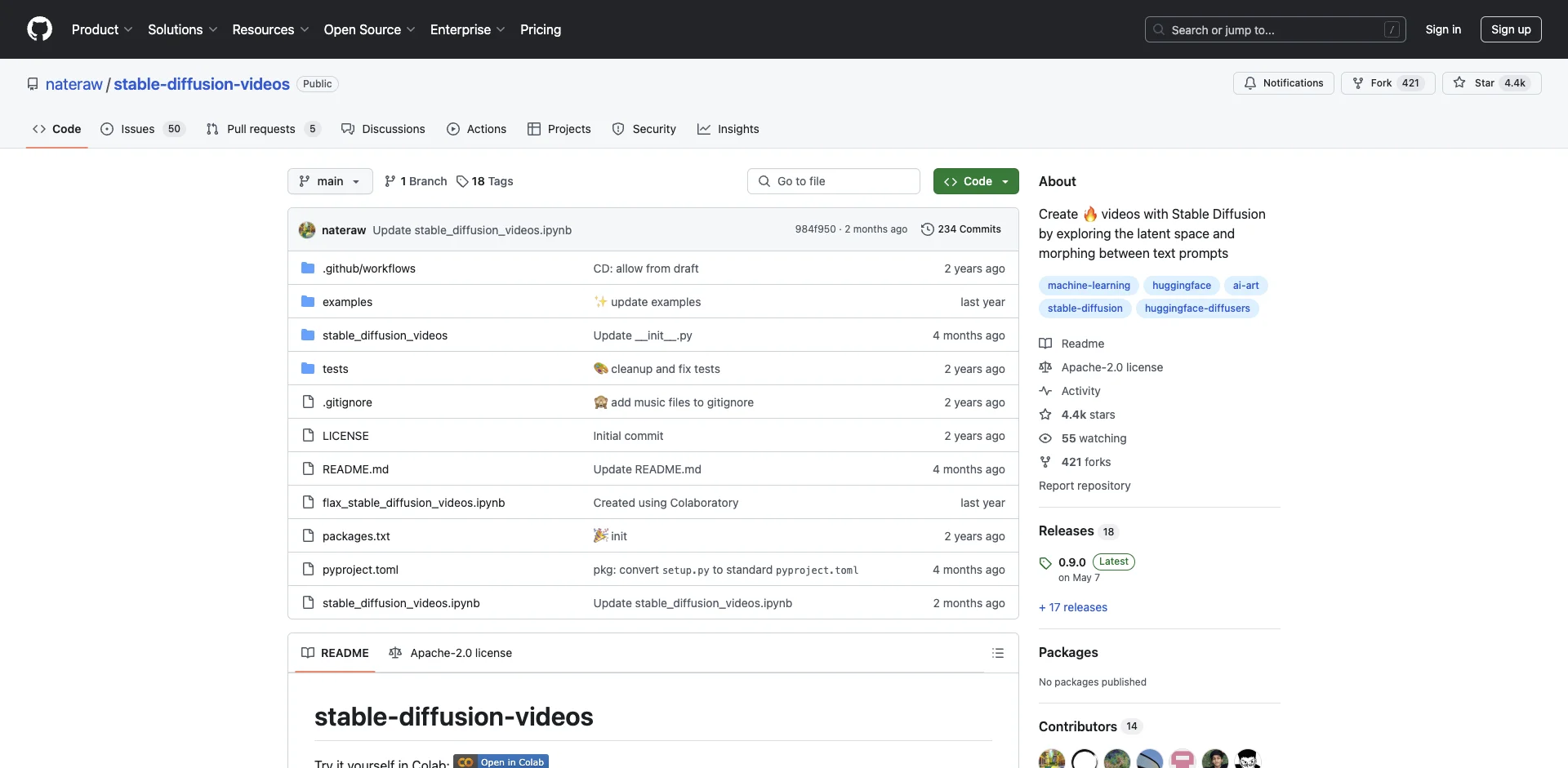Image resolution: width=1568 pixels, height=768 pixels.
Task: Open the green Code dropdown button
Action: [976, 181]
